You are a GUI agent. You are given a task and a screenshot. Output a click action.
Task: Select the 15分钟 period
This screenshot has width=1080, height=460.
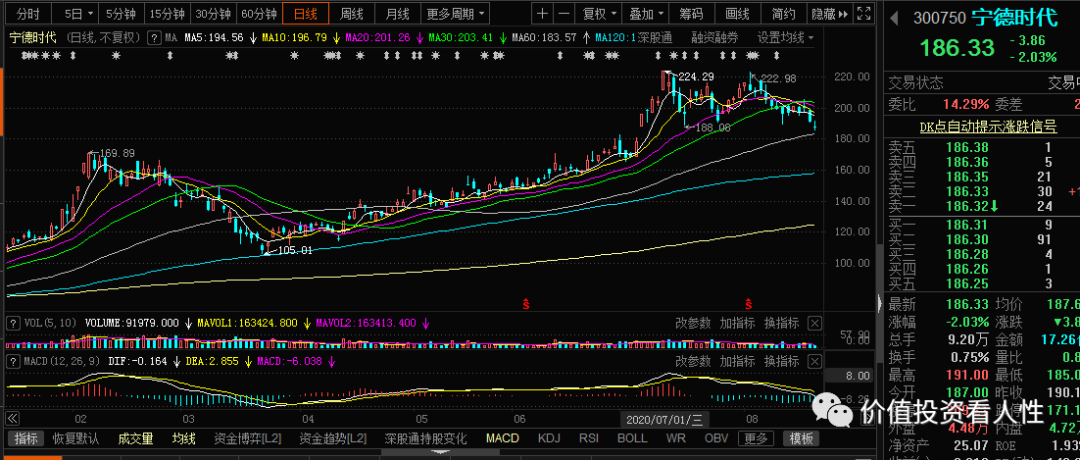point(167,13)
